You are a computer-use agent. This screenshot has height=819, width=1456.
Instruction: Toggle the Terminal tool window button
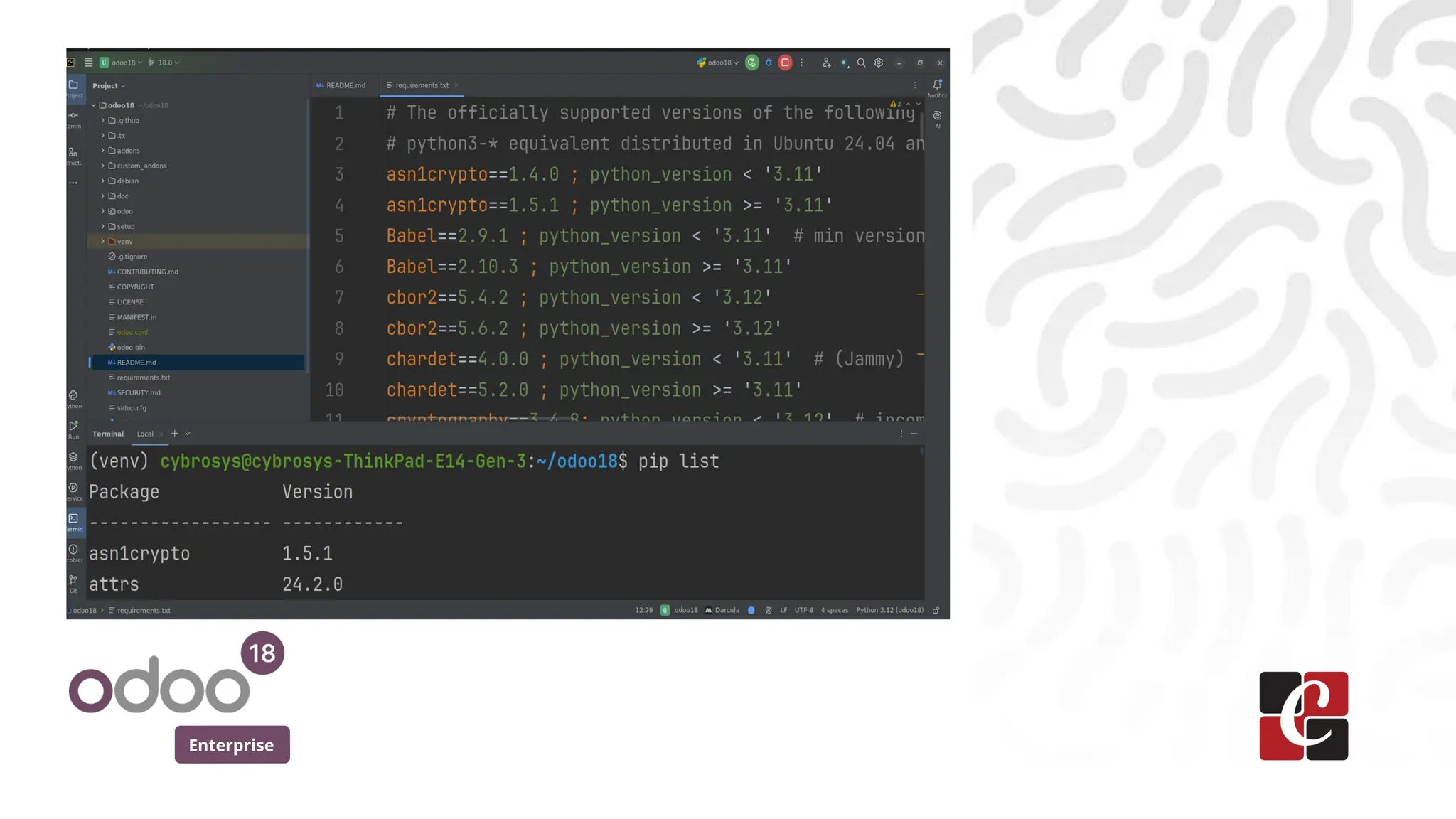(73, 520)
